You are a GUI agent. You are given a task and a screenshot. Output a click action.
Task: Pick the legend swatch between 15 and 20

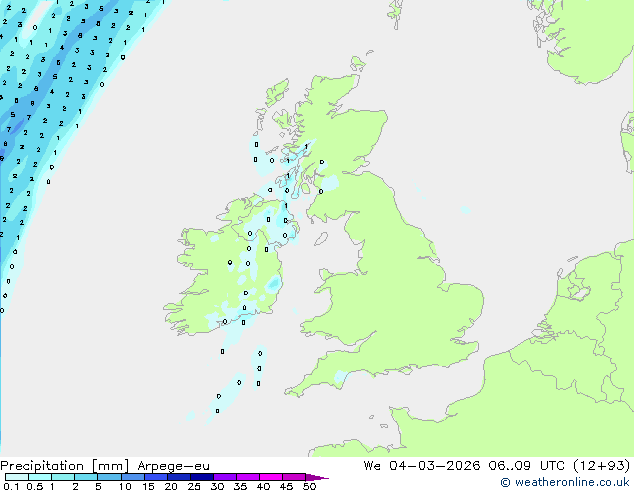click(x=155, y=477)
